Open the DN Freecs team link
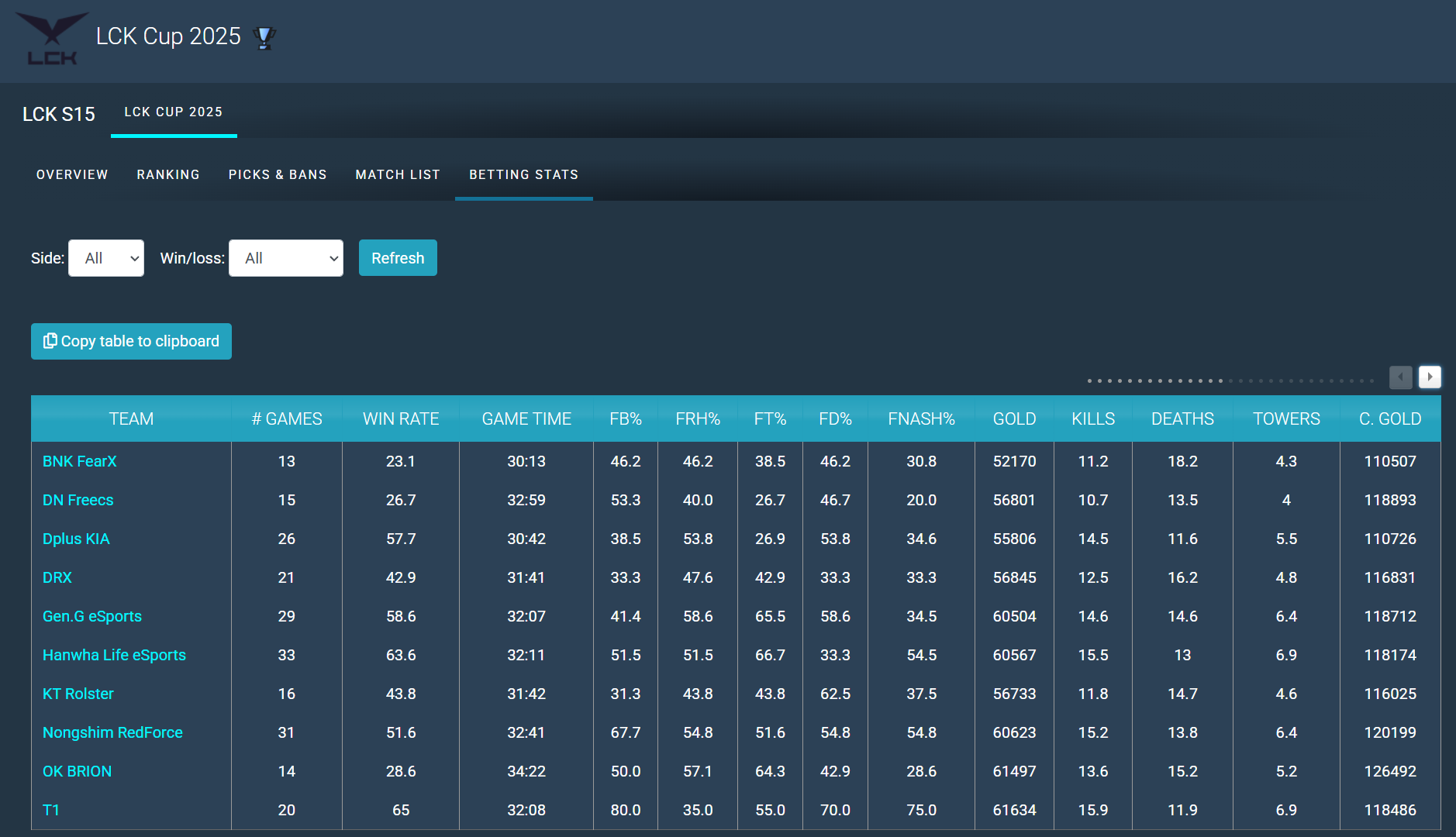 [x=78, y=500]
